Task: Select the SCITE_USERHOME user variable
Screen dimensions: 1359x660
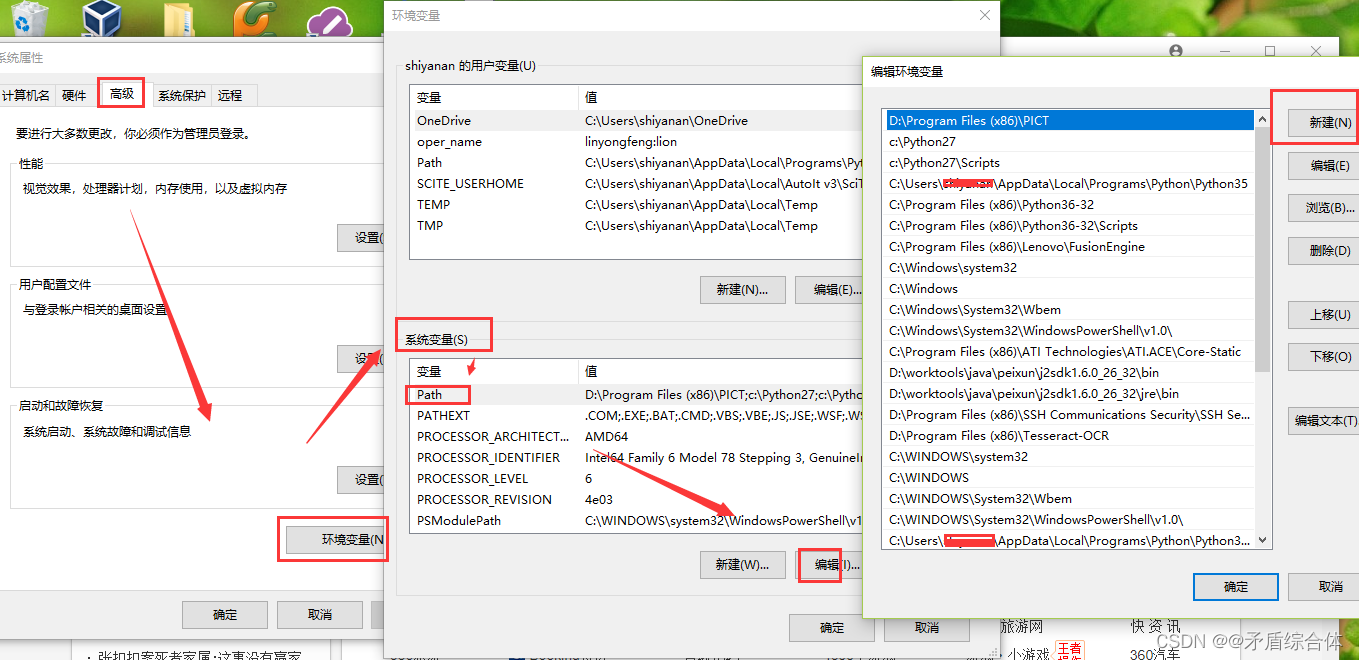Action: pyautogui.click(x=636, y=183)
